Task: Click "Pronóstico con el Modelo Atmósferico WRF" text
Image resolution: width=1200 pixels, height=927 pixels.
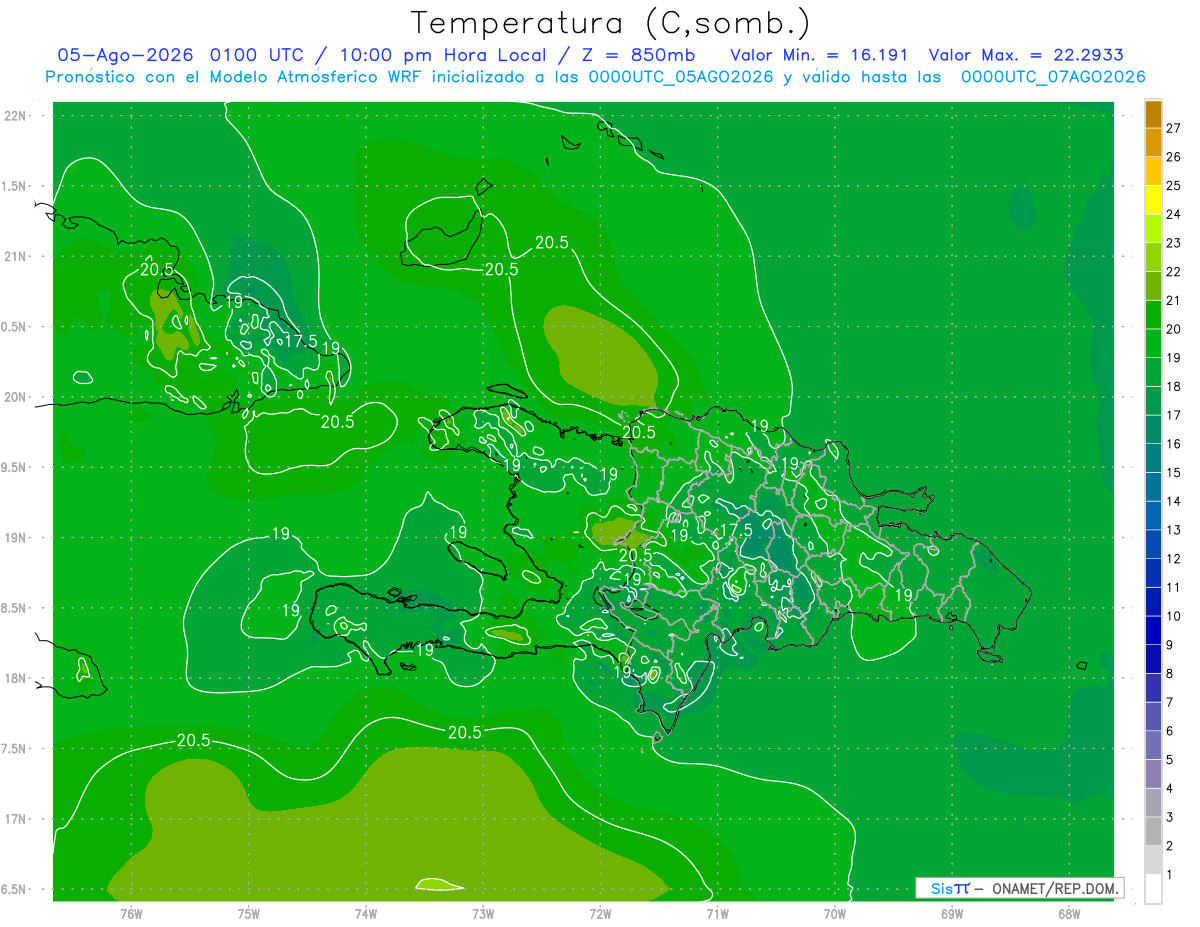Action: tap(233, 77)
